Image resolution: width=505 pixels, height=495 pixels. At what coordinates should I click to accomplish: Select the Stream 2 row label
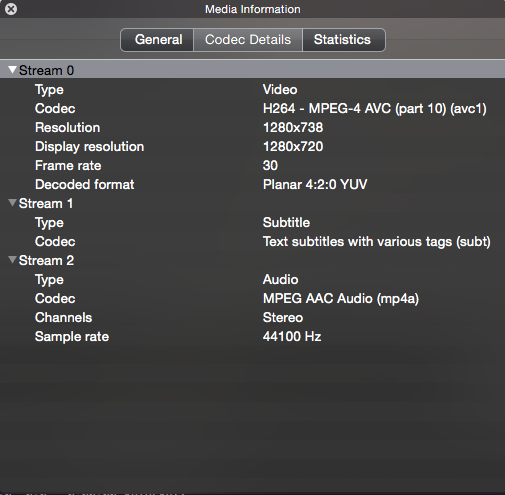click(46, 260)
